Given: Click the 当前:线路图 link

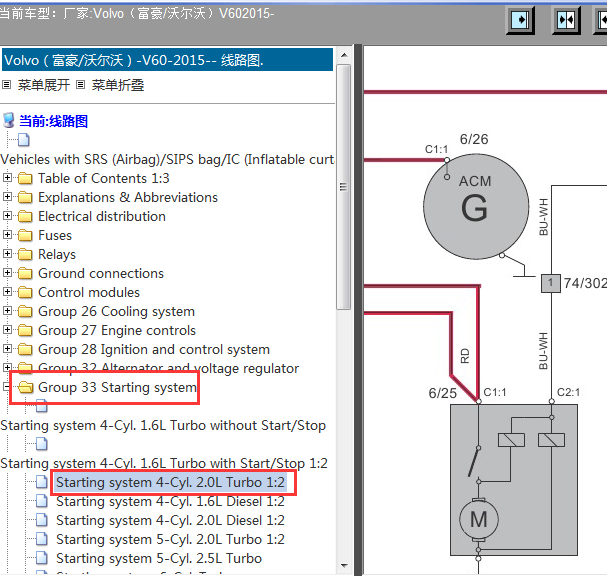Looking at the screenshot, I should (x=53, y=121).
